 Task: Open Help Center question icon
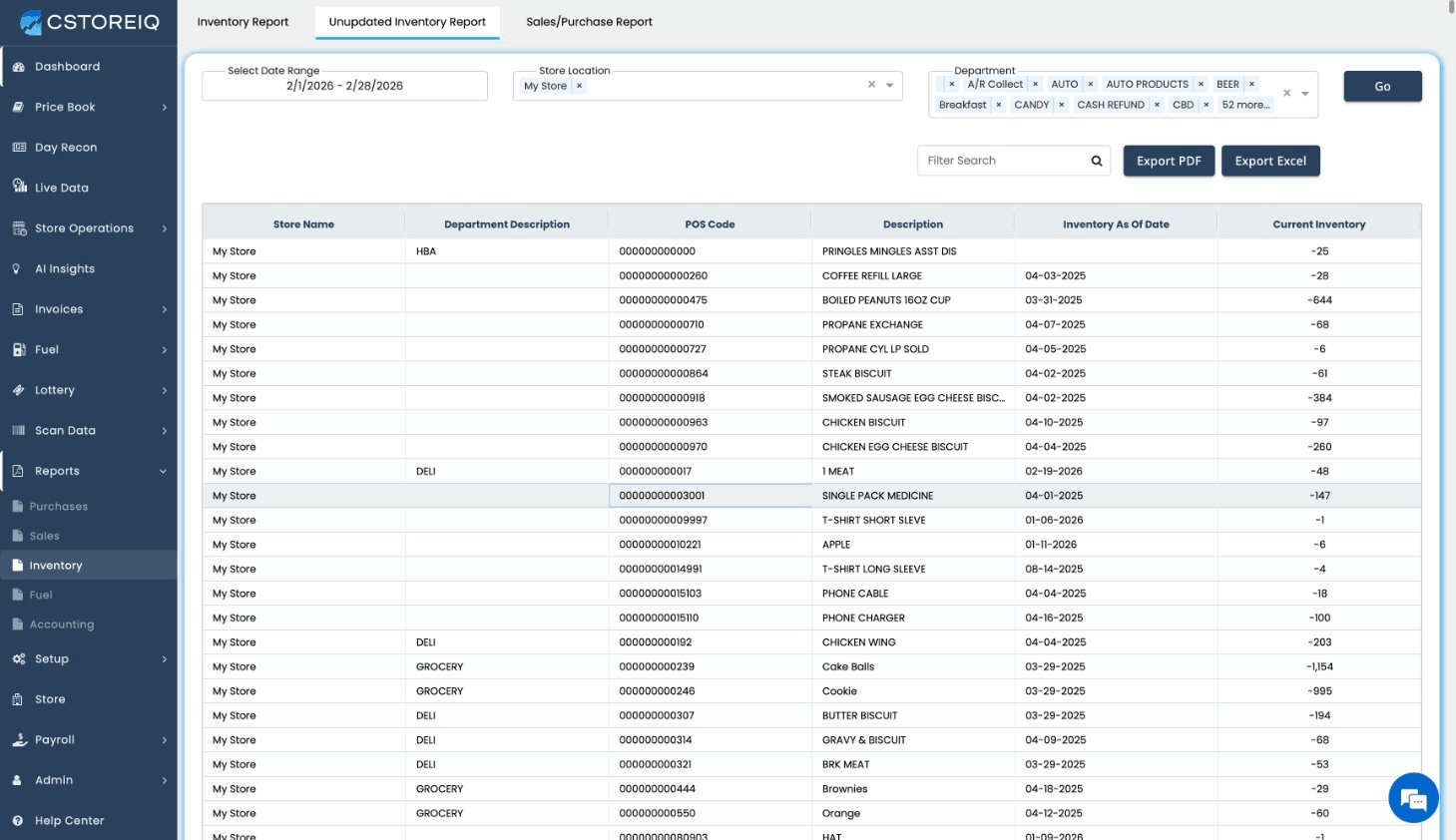click(18, 820)
